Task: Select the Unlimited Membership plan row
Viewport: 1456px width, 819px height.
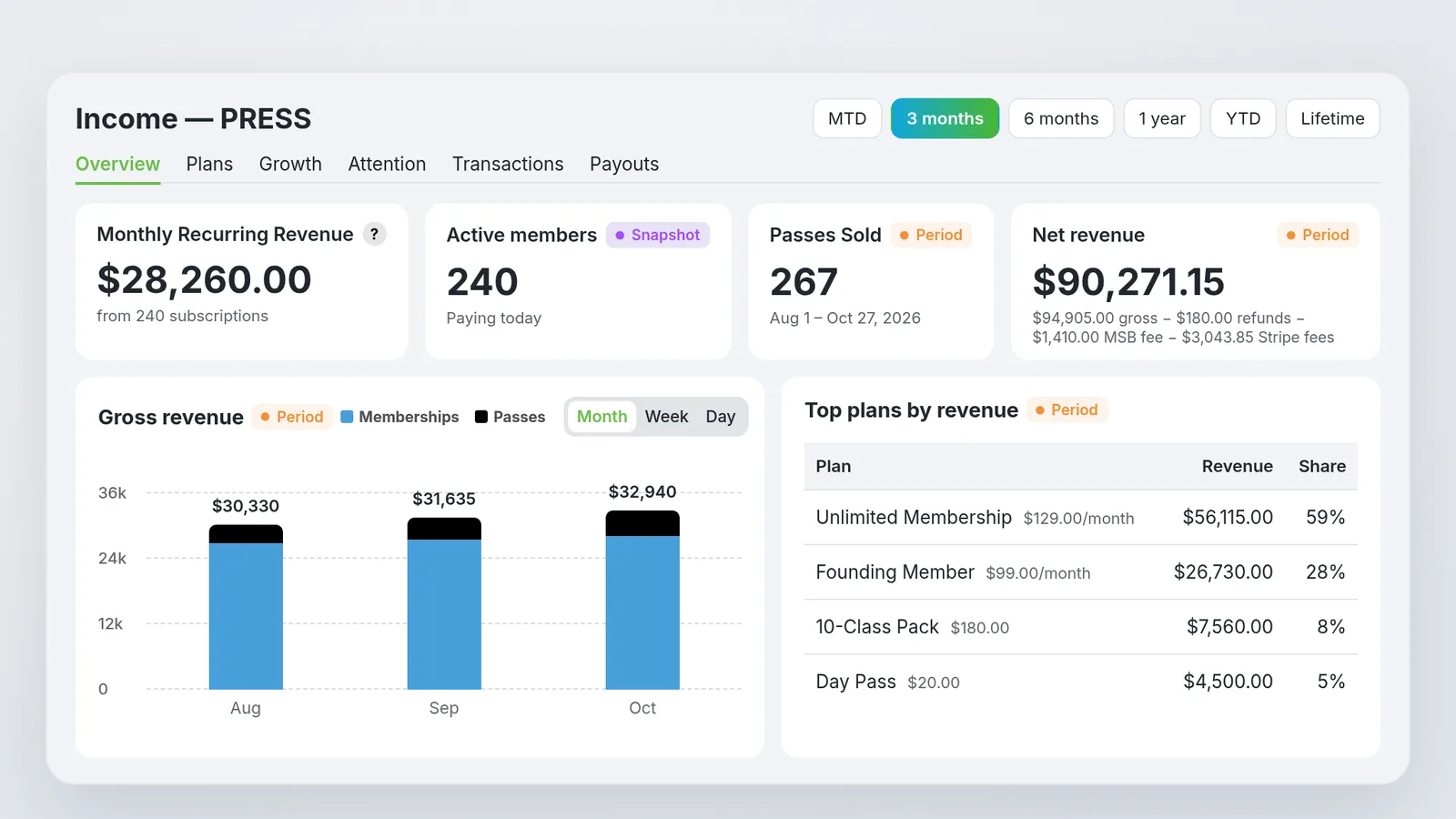Action: click(x=1081, y=518)
